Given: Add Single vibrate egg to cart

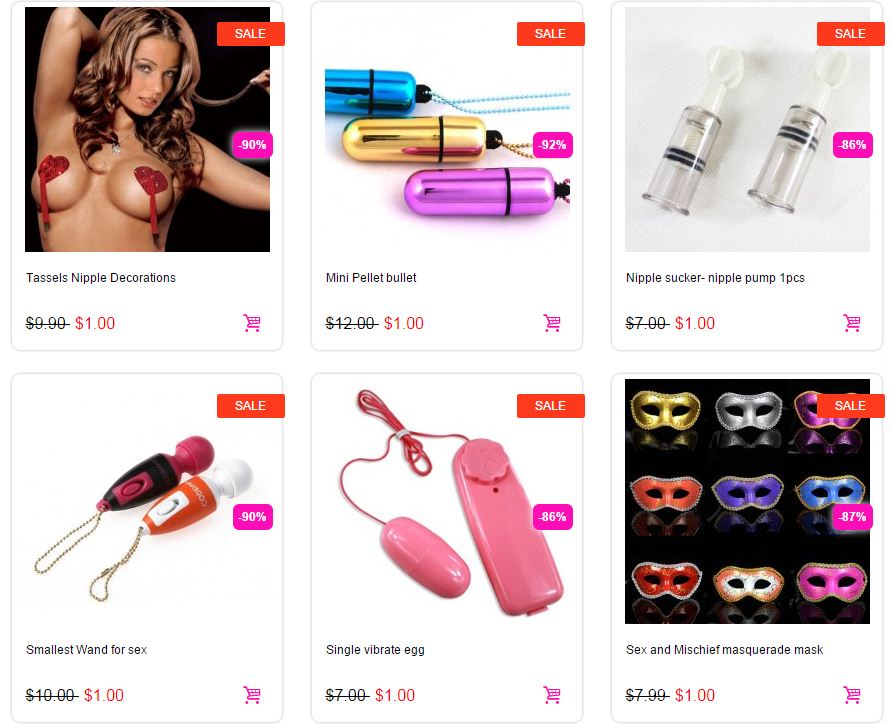Looking at the screenshot, I should (x=552, y=695).
